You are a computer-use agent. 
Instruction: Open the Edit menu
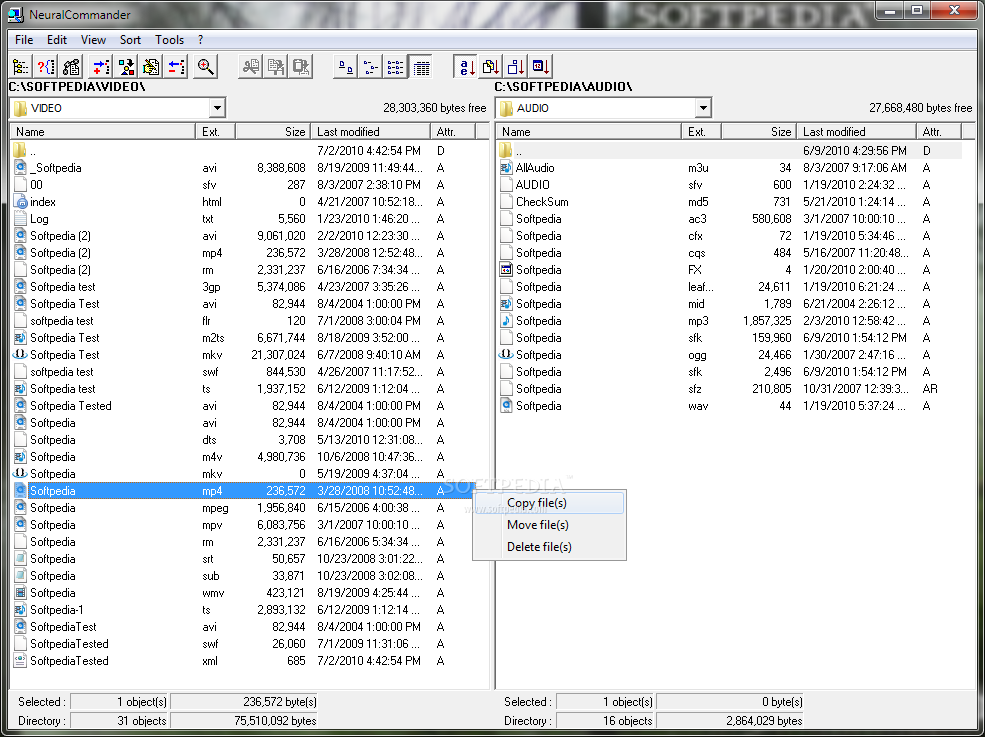(57, 40)
